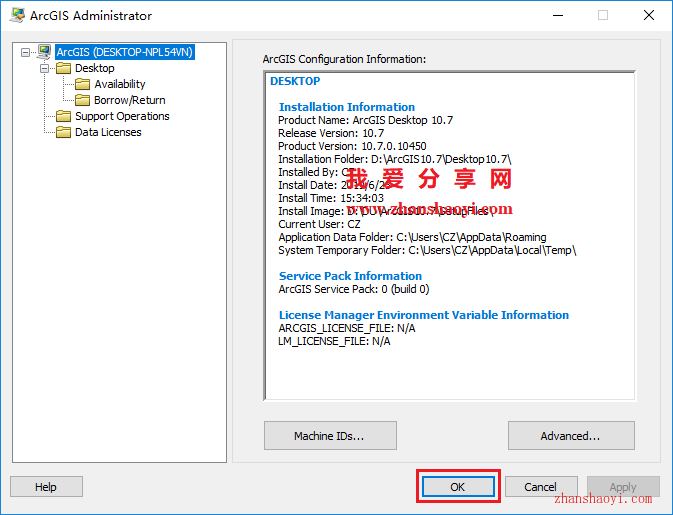The height and width of the screenshot is (515, 673).
Task: Collapse the Desktop tree node
Action: (44, 68)
